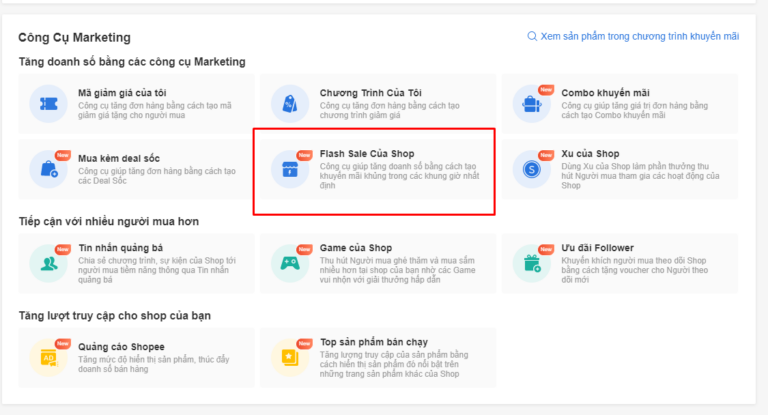Open the Top sản phẩm bán chạy title
Screen dimensions: 768x415
click(x=374, y=342)
